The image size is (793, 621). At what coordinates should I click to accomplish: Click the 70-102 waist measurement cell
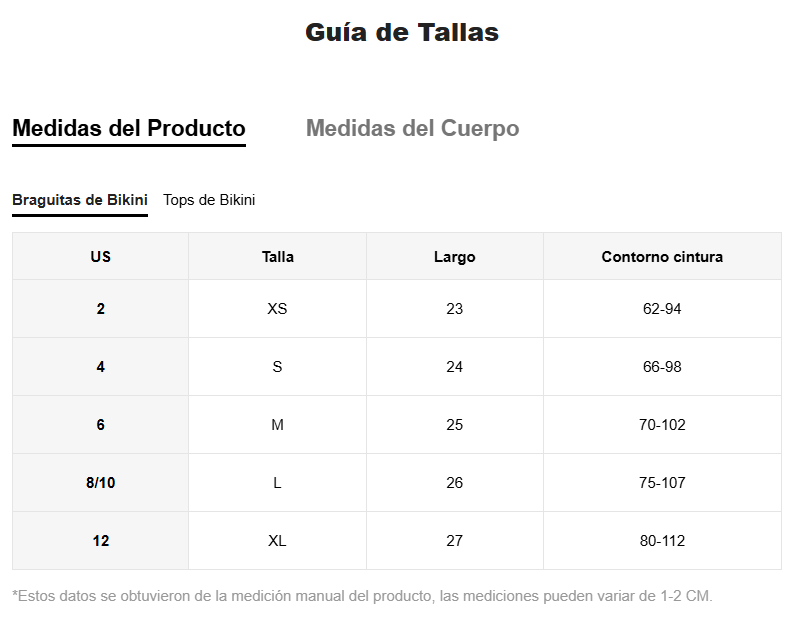[x=662, y=425]
